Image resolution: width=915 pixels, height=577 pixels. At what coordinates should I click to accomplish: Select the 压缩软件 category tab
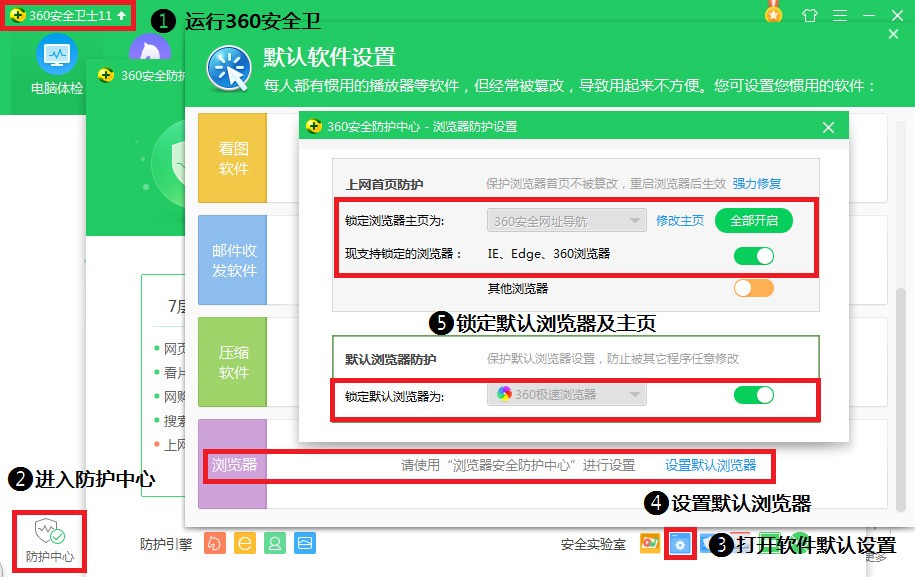(x=233, y=362)
